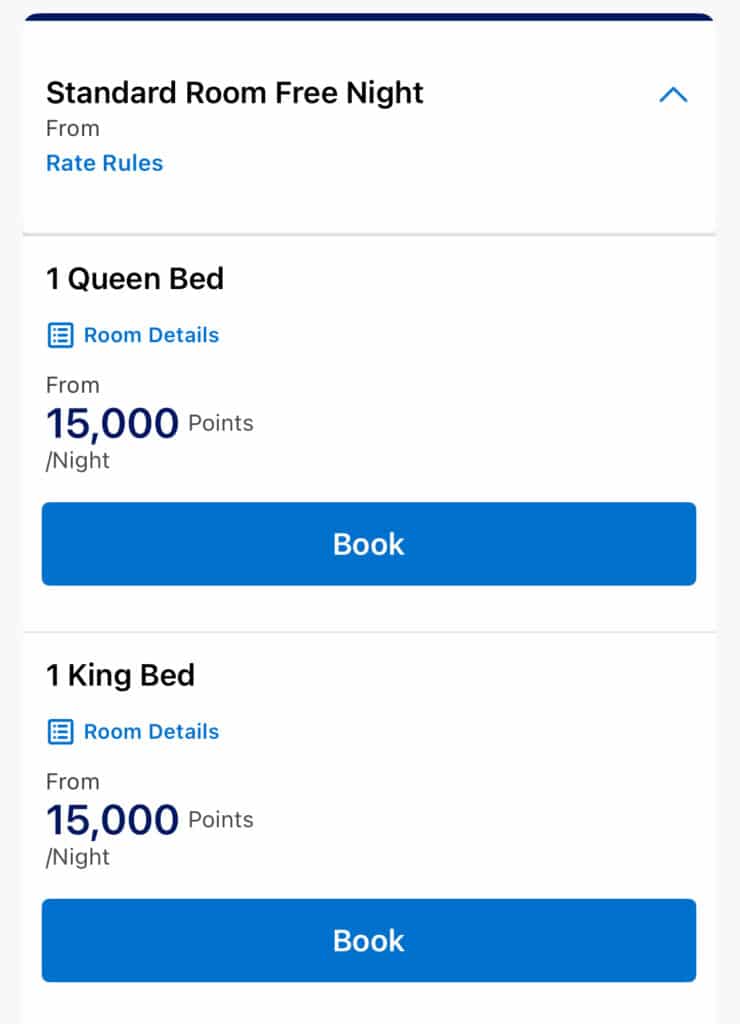Click the 15,000 price for Queen Bed
Screen dimensions: 740x1024
tap(112, 424)
